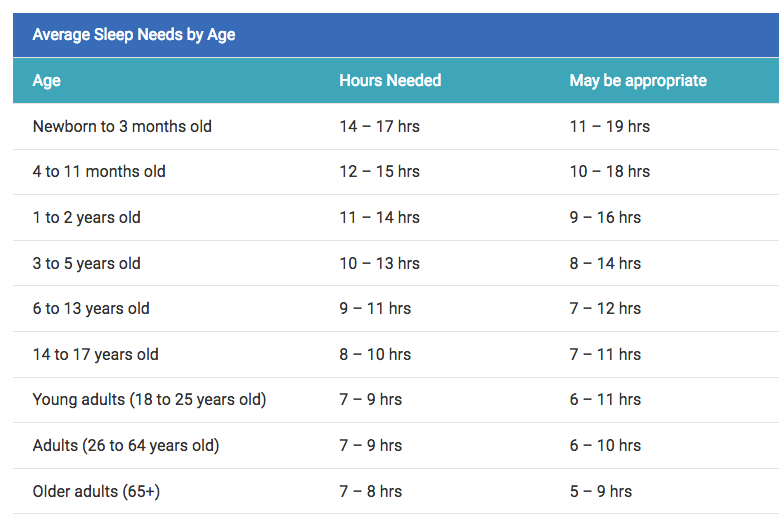
Task: Select 'Adults (26 to 64 years old)' label
Action: point(126,446)
